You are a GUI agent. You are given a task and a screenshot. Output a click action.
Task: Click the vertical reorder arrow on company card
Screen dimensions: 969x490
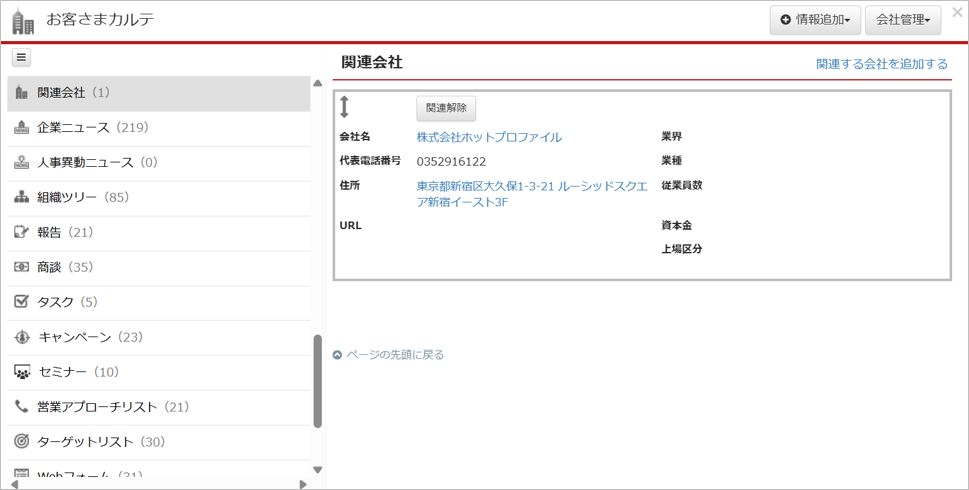(344, 107)
